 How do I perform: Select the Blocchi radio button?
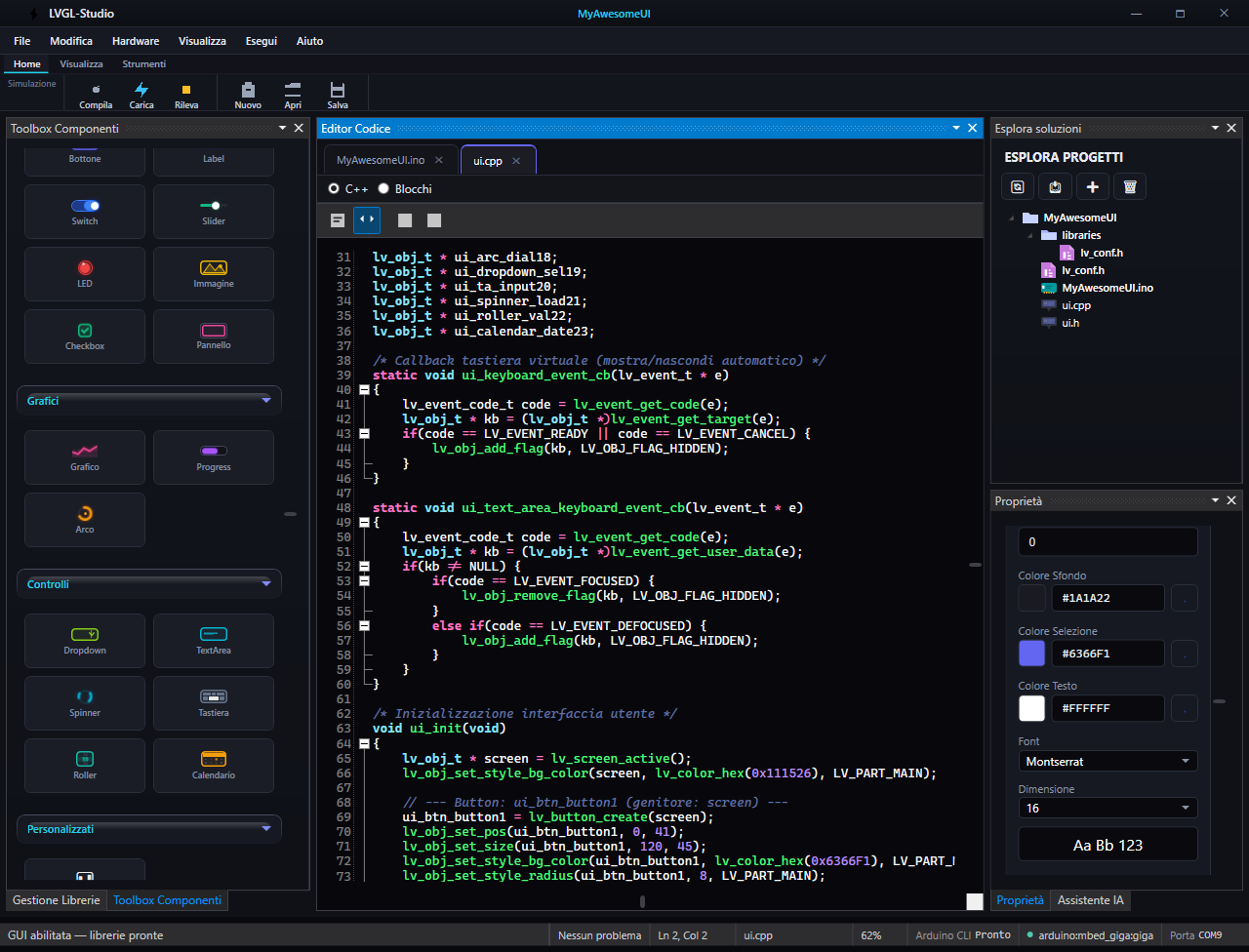[x=383, y=188]
